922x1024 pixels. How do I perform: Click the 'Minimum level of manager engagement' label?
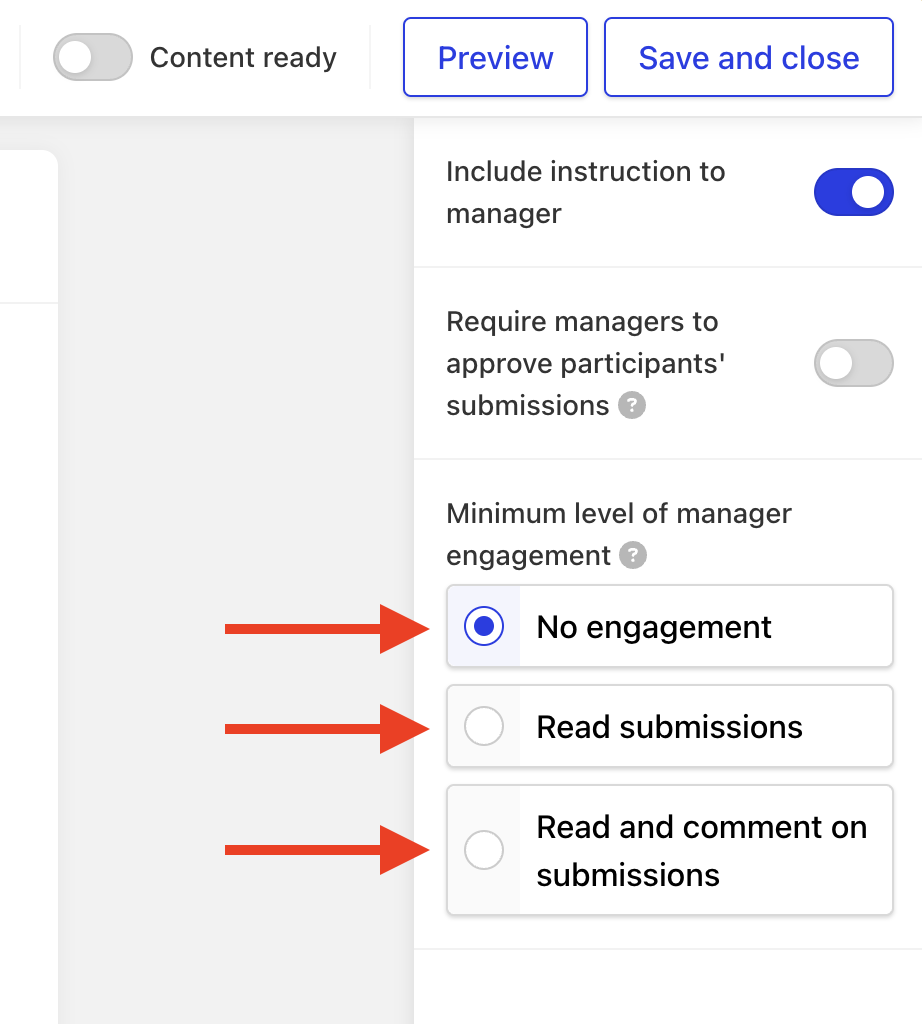(618, 534)
